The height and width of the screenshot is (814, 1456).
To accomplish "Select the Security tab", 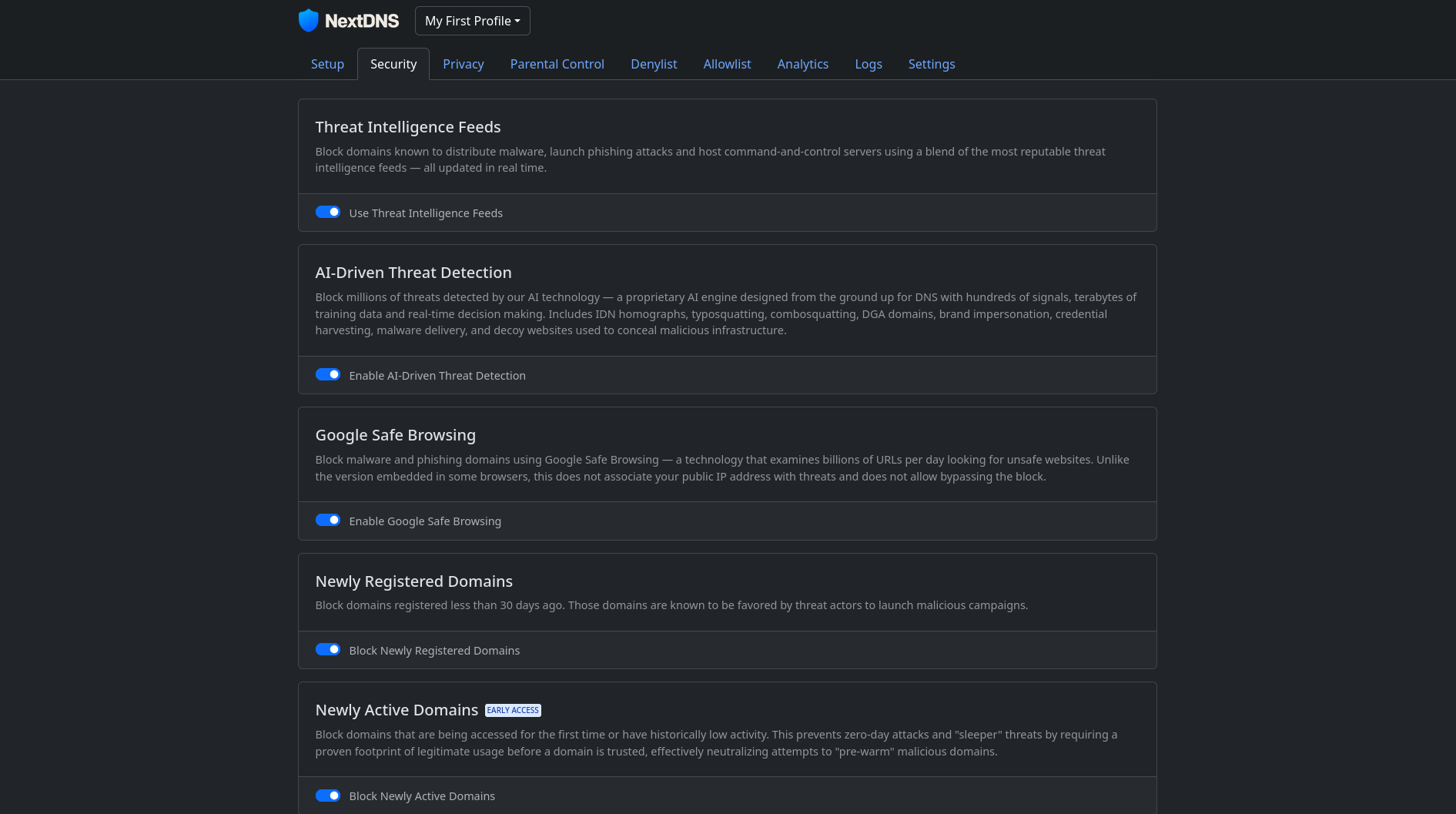I will pos(393,64).
